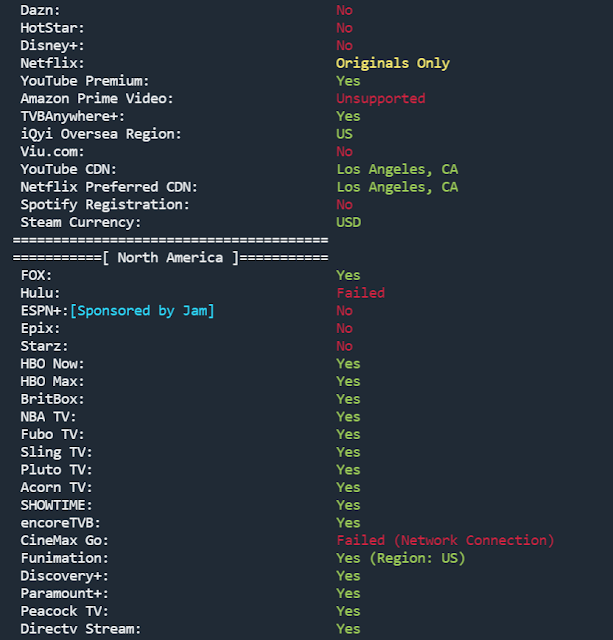The height and width of the screenshot is (640, 613).
Task: Select the "Failed (Network Connection)" CineMax result
Action: [444, 540]
